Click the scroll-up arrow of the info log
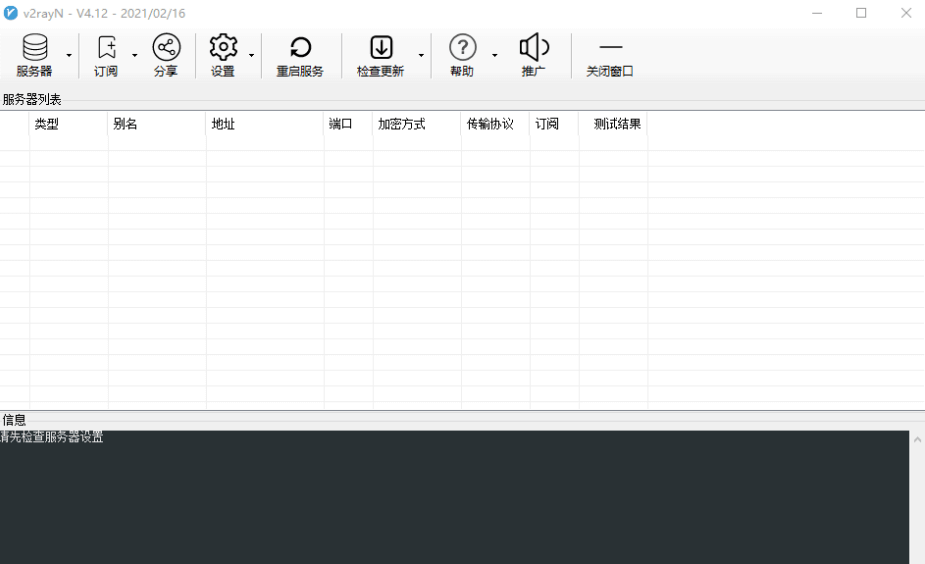 click(x=917, y=439)
